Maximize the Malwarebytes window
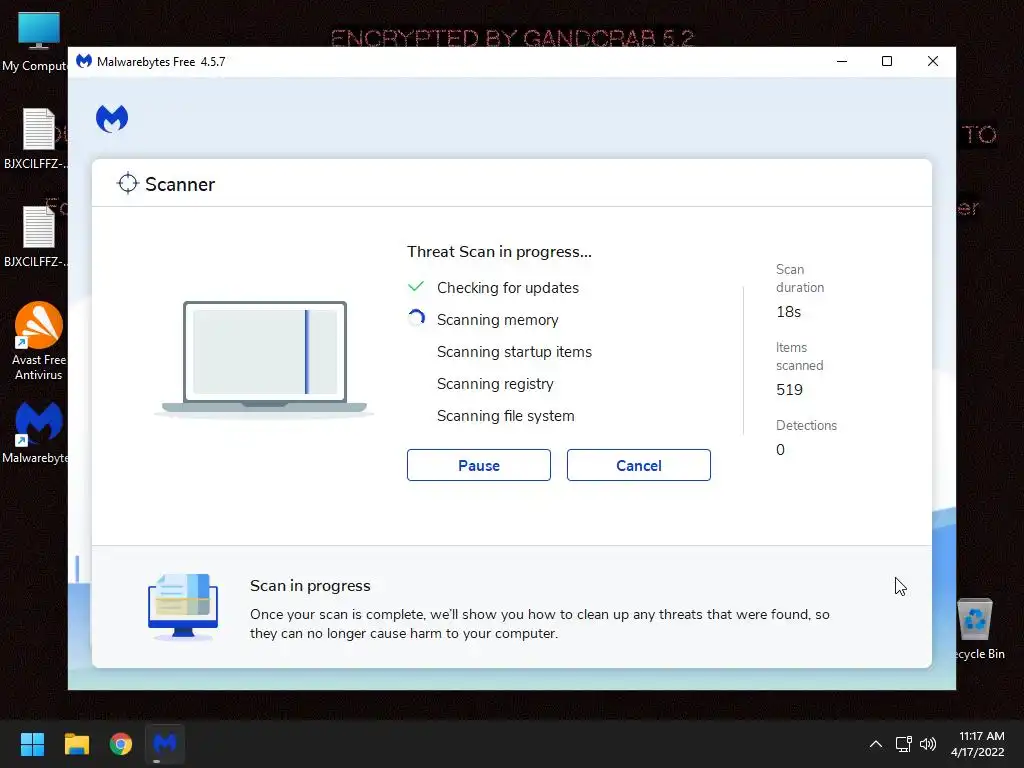Screen dimensions: 1024x768 tap(887, 61)
